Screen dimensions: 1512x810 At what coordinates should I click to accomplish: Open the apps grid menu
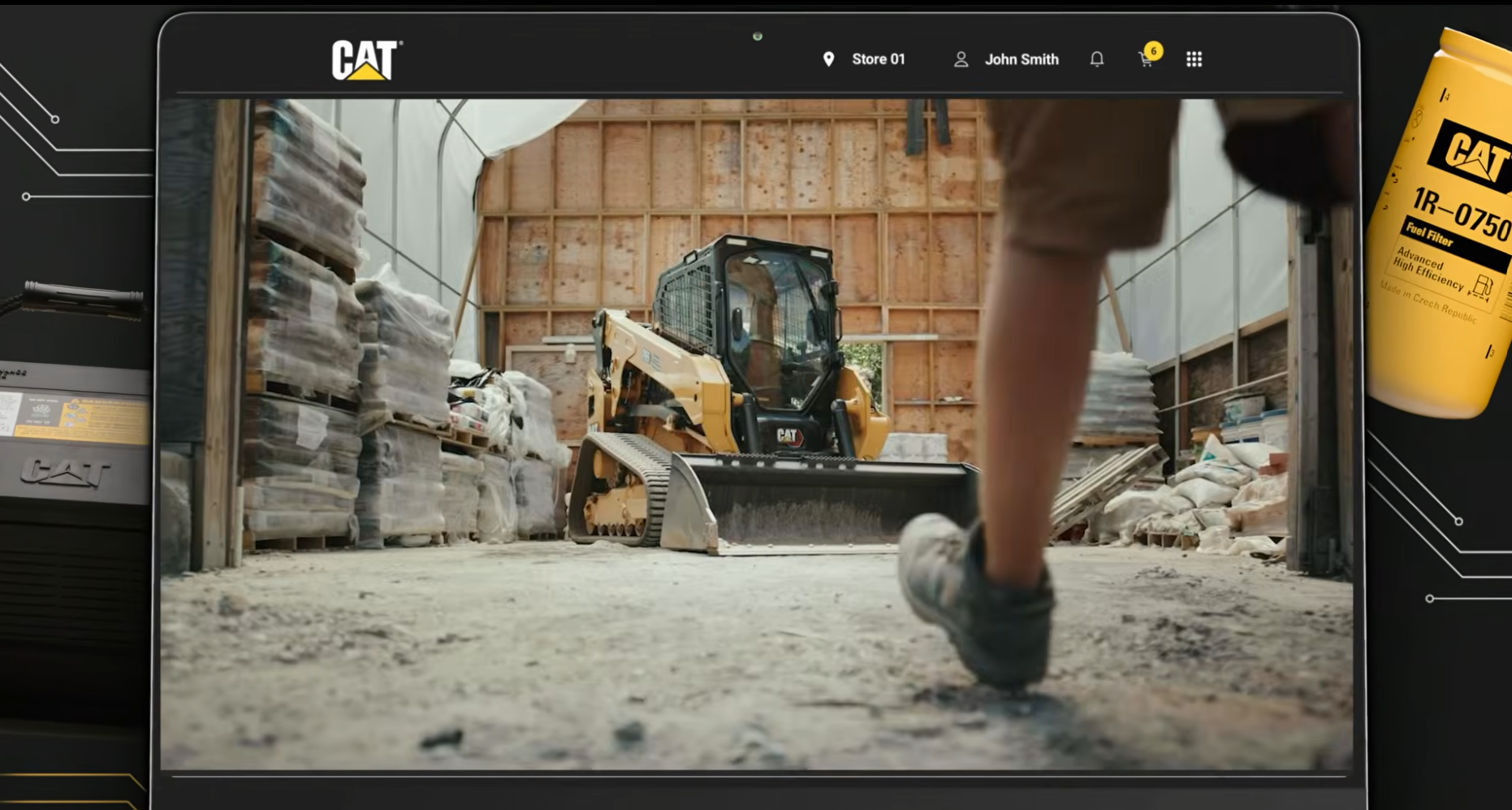coord(1194,59)
